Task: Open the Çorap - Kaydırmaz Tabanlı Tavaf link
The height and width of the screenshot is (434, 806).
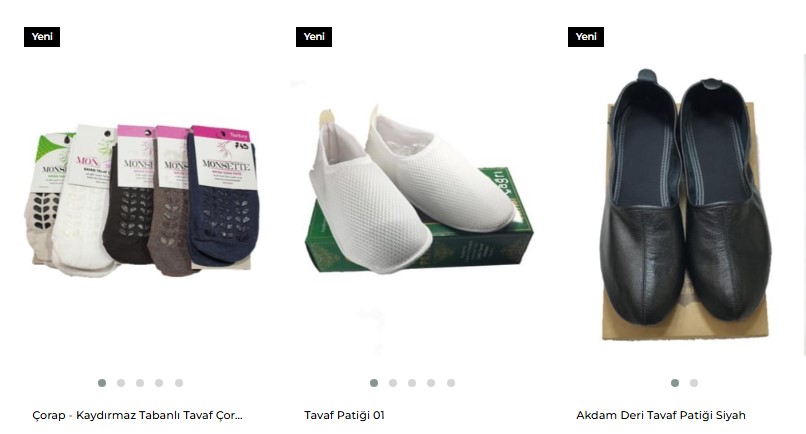Action: 137,415
